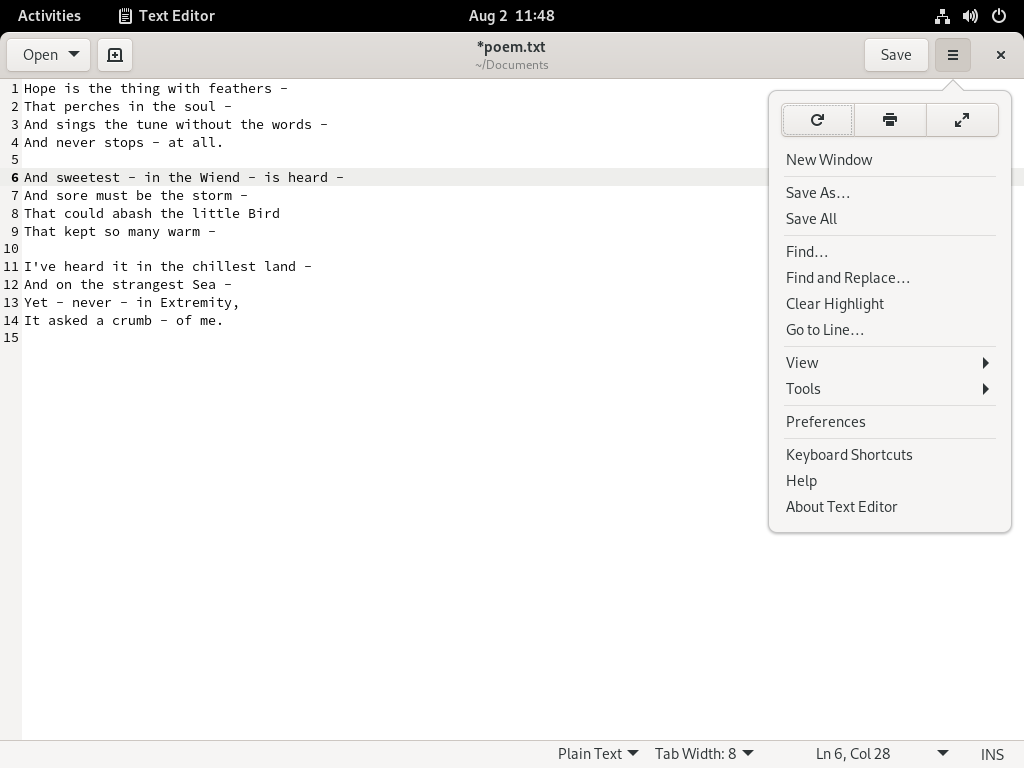
Task: Open the Activities overview
Action: (x=50, y=16)
